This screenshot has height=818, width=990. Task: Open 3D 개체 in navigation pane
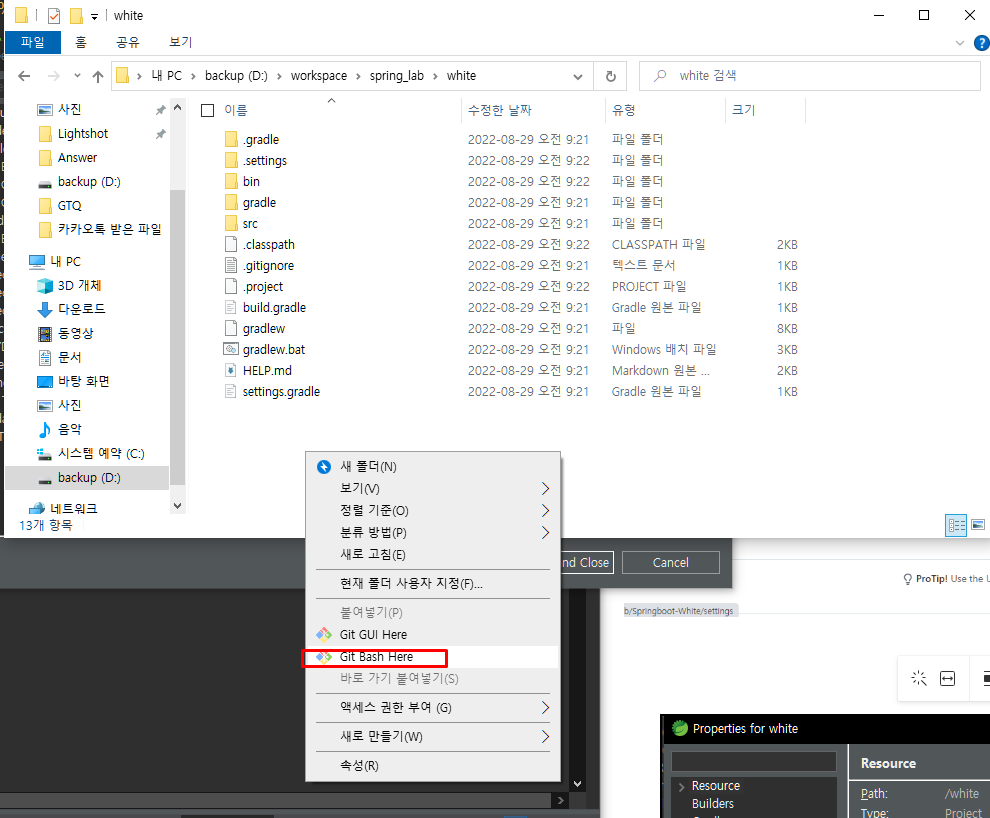(x=79, y=286)
